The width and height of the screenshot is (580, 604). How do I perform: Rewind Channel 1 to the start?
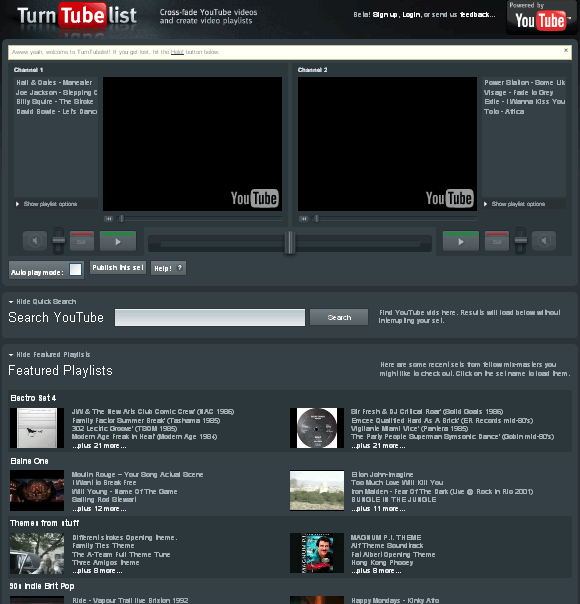pyautogui.click(x=109, y=219)
